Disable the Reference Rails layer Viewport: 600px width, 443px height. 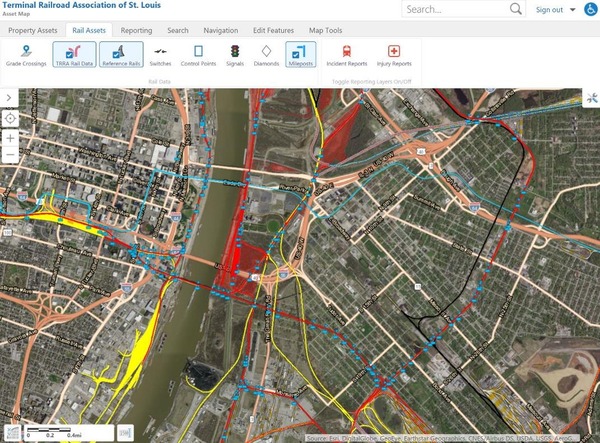[x=120, y=55]
